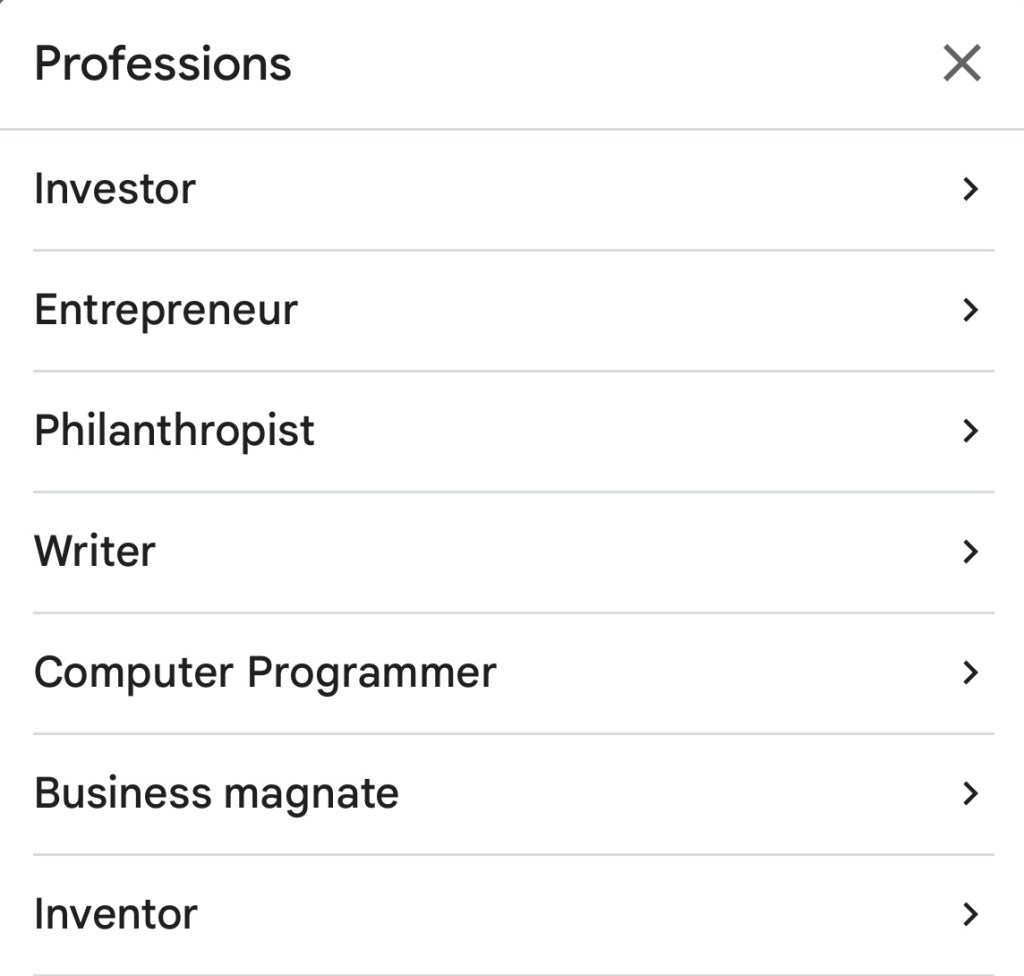Screen dimensions: 1024x976
Task: Click the Professions panel title
Action: [163, 65]
